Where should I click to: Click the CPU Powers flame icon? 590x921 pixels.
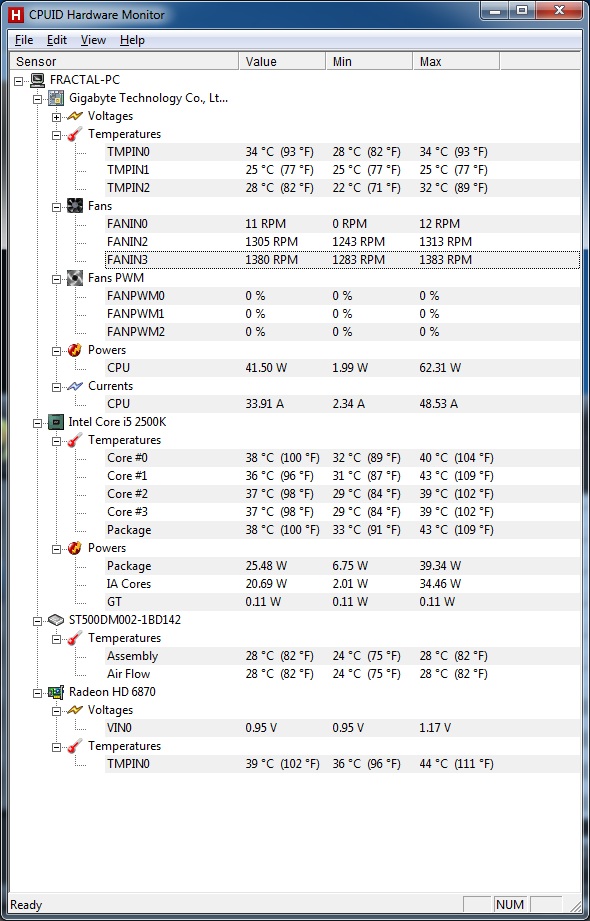point(75,350)
